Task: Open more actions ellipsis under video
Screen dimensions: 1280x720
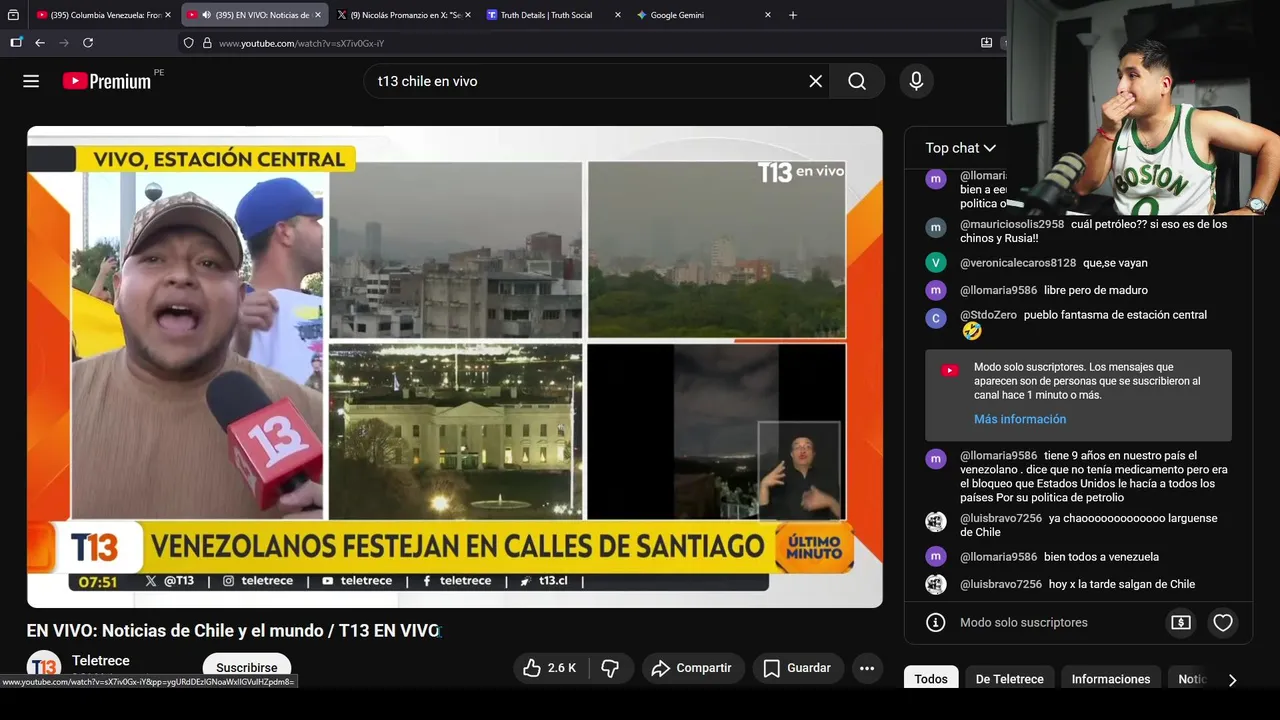Action: (867, 668)
